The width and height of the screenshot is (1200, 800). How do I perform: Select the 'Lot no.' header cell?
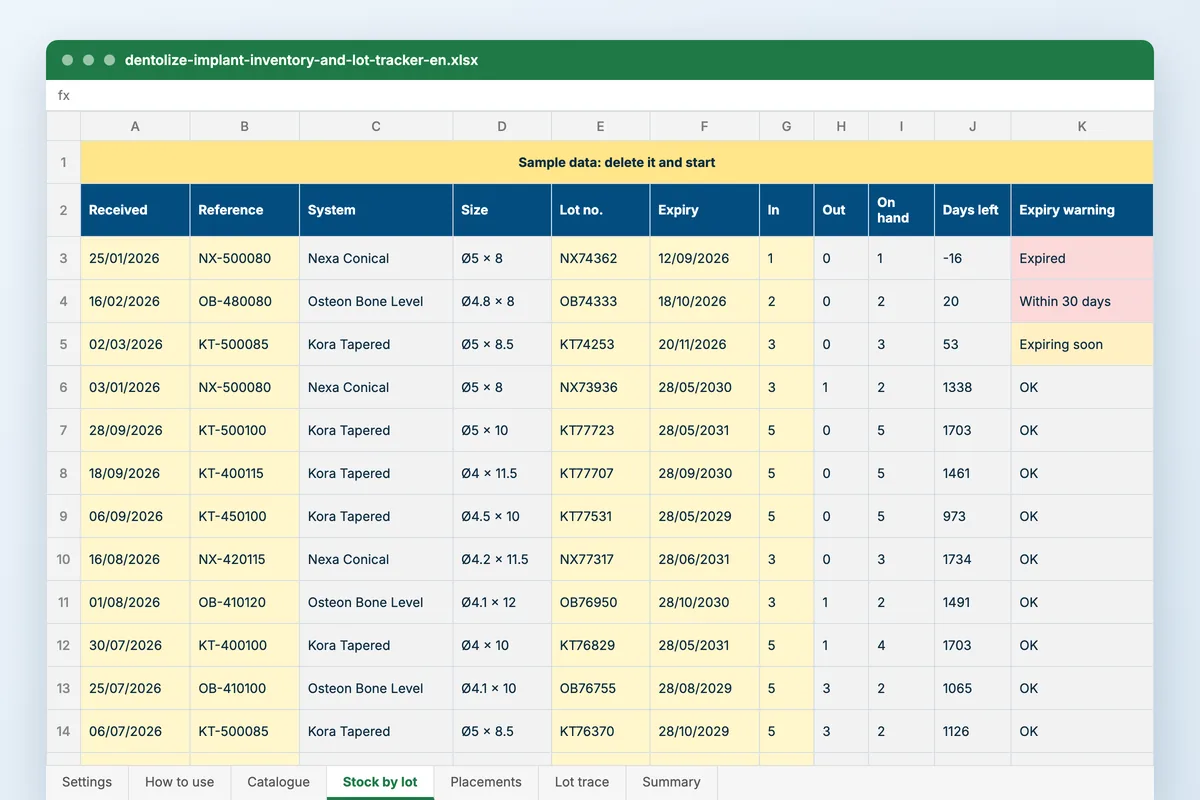click(601, 210)
